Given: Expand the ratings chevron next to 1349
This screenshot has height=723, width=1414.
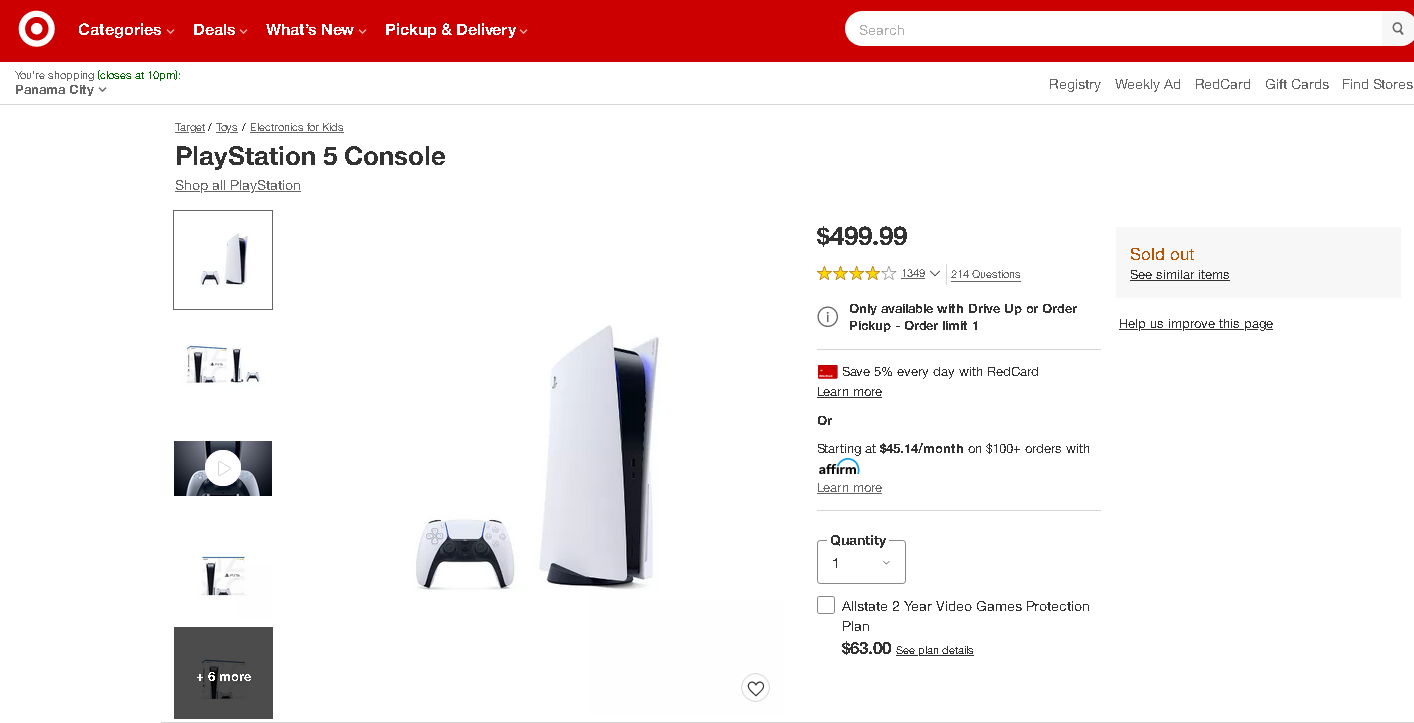Looking at the screenshot, I should [x=935, y=274].
